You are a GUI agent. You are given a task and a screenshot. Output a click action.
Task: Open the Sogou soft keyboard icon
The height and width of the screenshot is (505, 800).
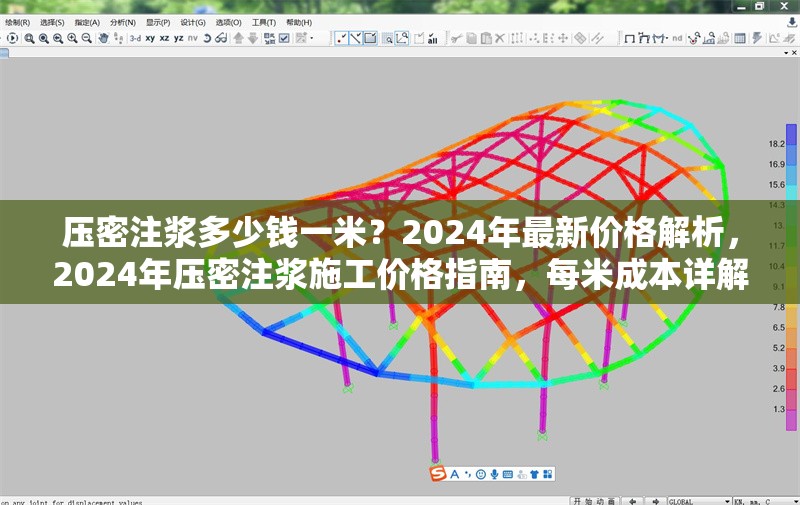pos(508,474)
